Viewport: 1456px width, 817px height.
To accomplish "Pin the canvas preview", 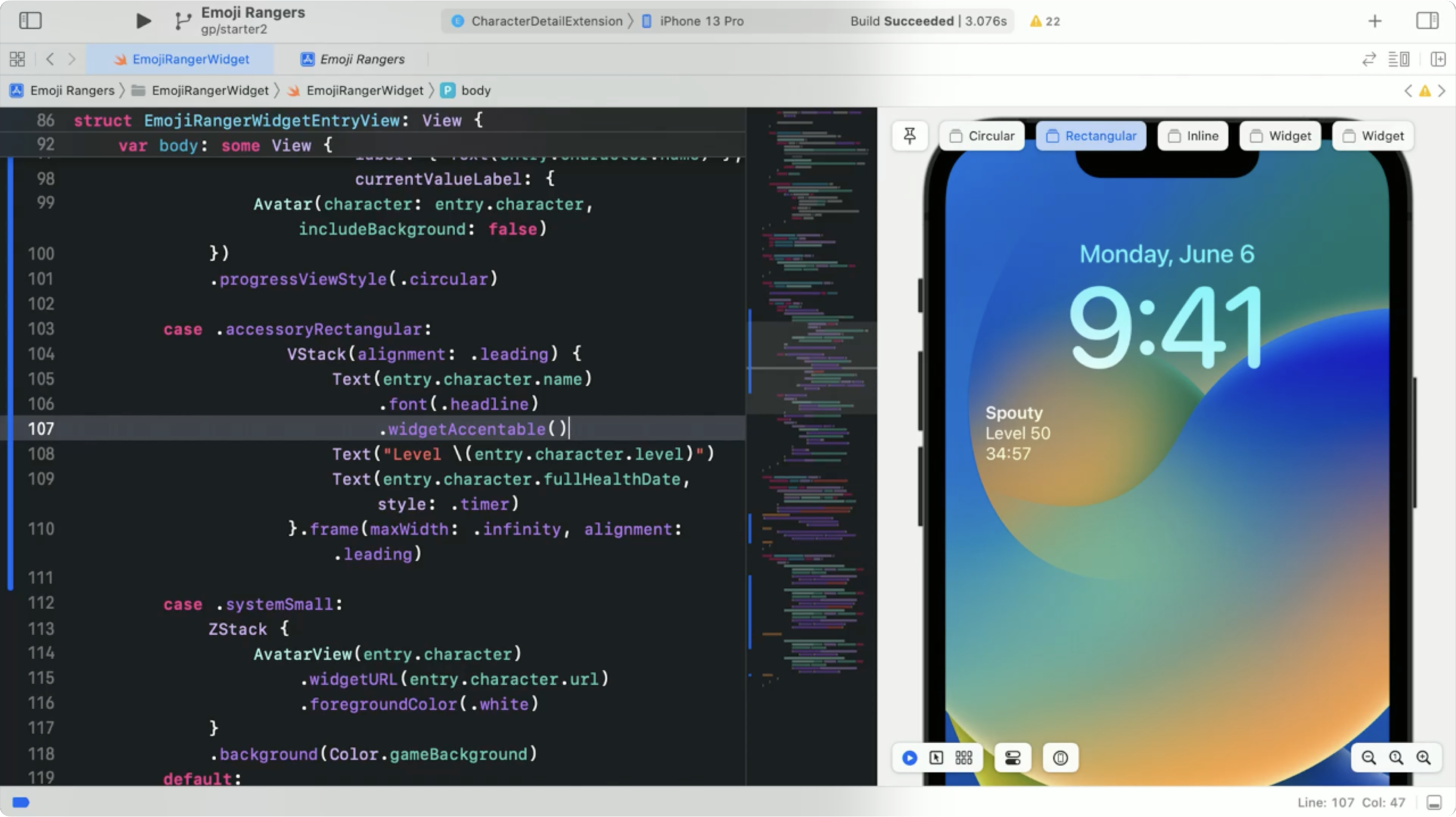I will (x=909, y=136).
